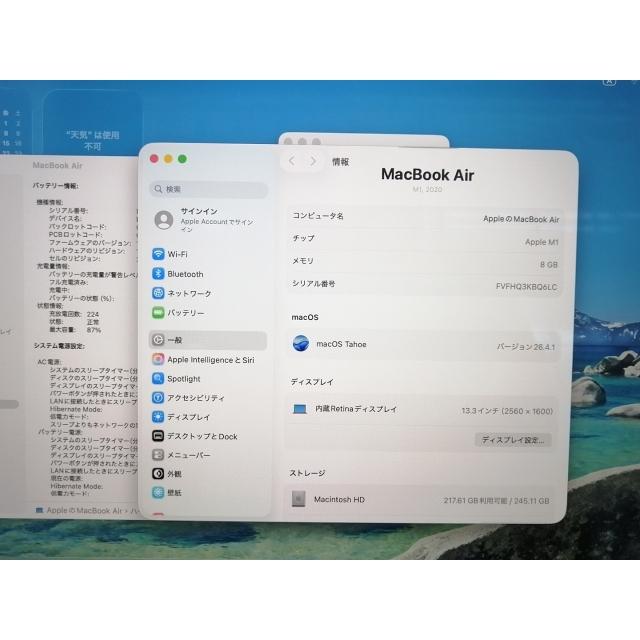The width and height of the screenshot is (640, 640).
Task: Click the AppleのMacBook Air path bar item
Action: 79,510
